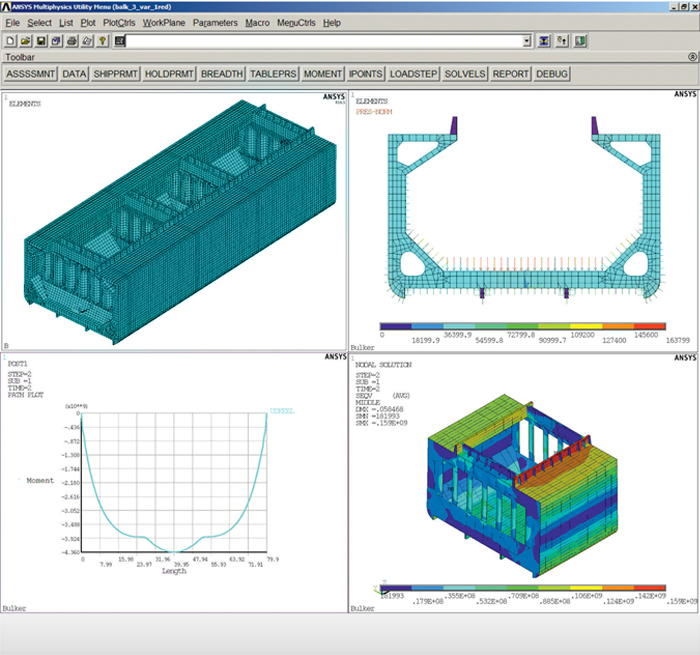
Task: Open the Pan-Zoom-Rotate tool icon
Action: pos(56,41)
